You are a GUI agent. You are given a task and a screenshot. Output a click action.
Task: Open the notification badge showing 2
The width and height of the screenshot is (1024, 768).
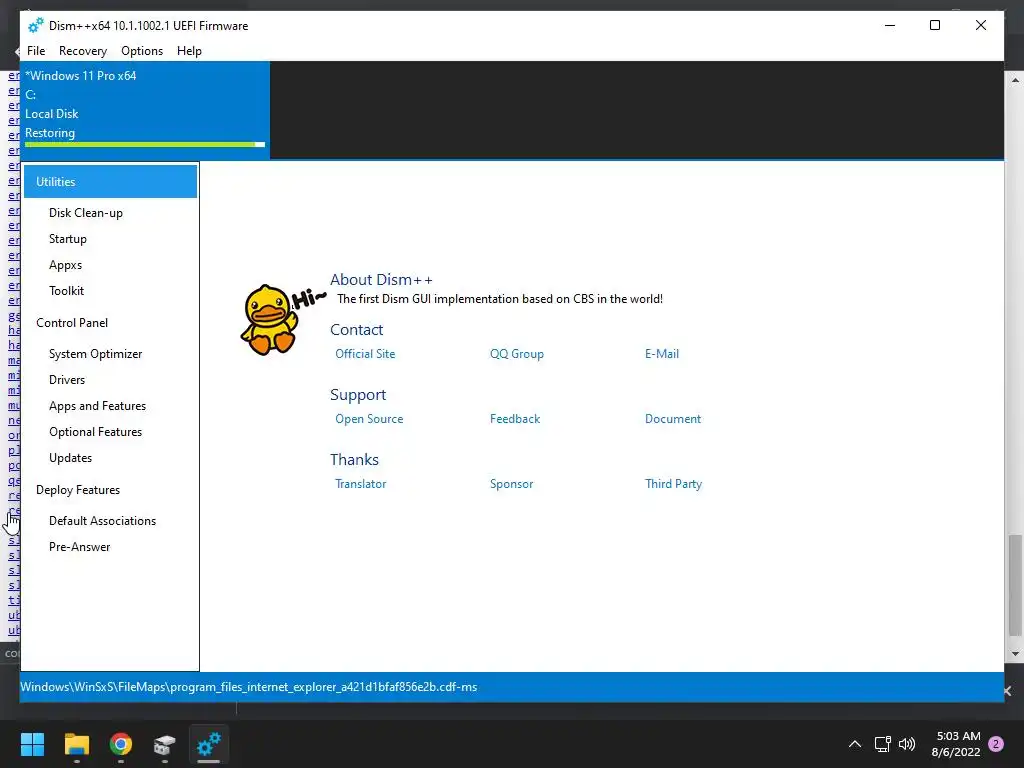tap(996, 744)
